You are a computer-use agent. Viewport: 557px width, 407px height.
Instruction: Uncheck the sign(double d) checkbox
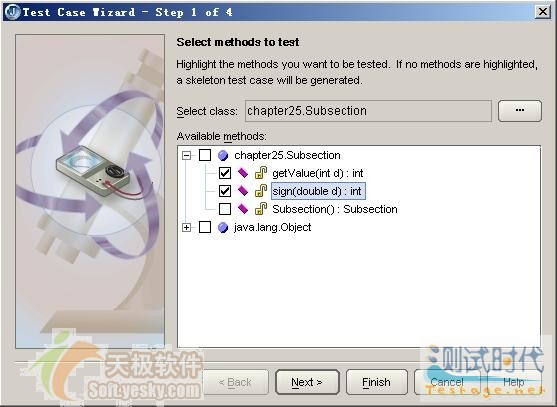point(225,191)
